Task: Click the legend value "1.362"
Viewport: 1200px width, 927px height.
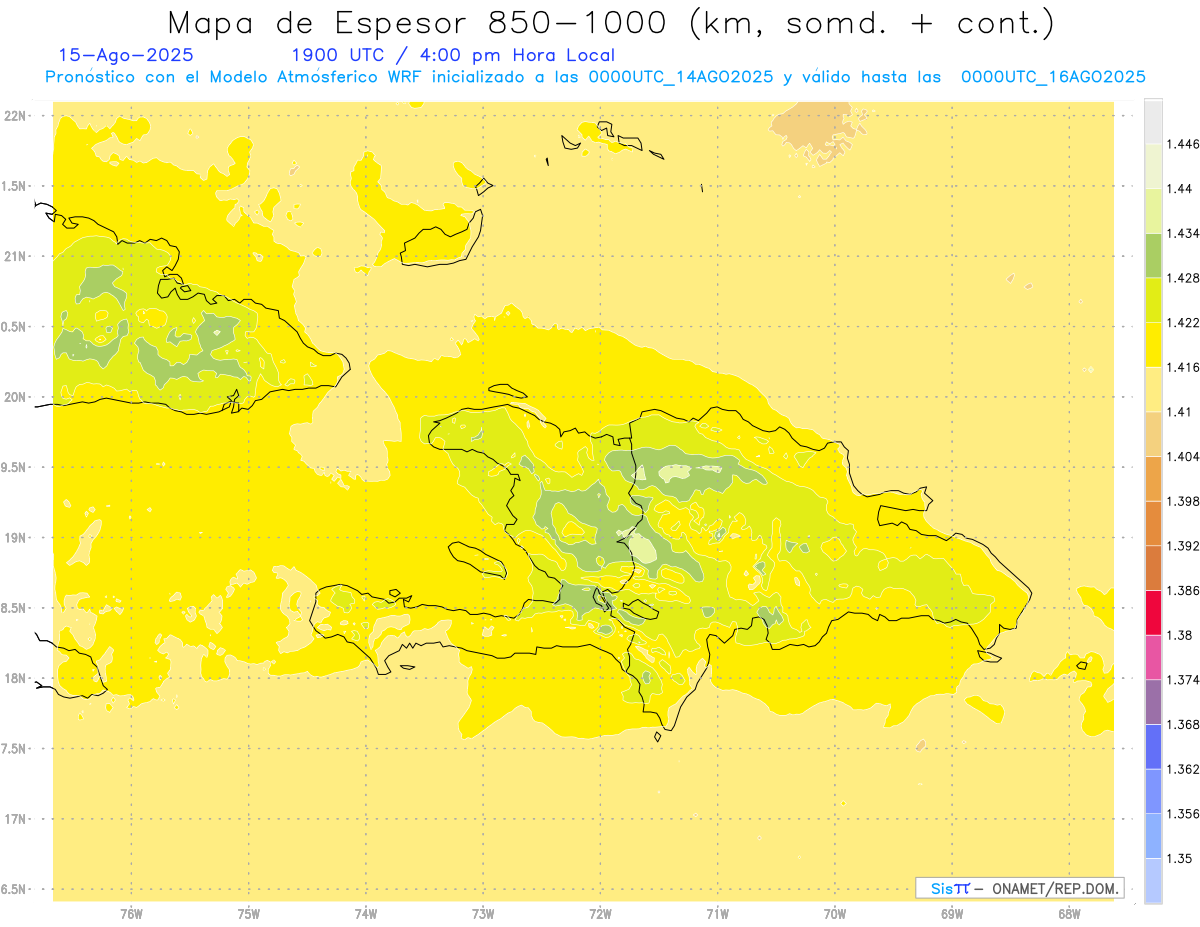Action: pos(1185,769)
